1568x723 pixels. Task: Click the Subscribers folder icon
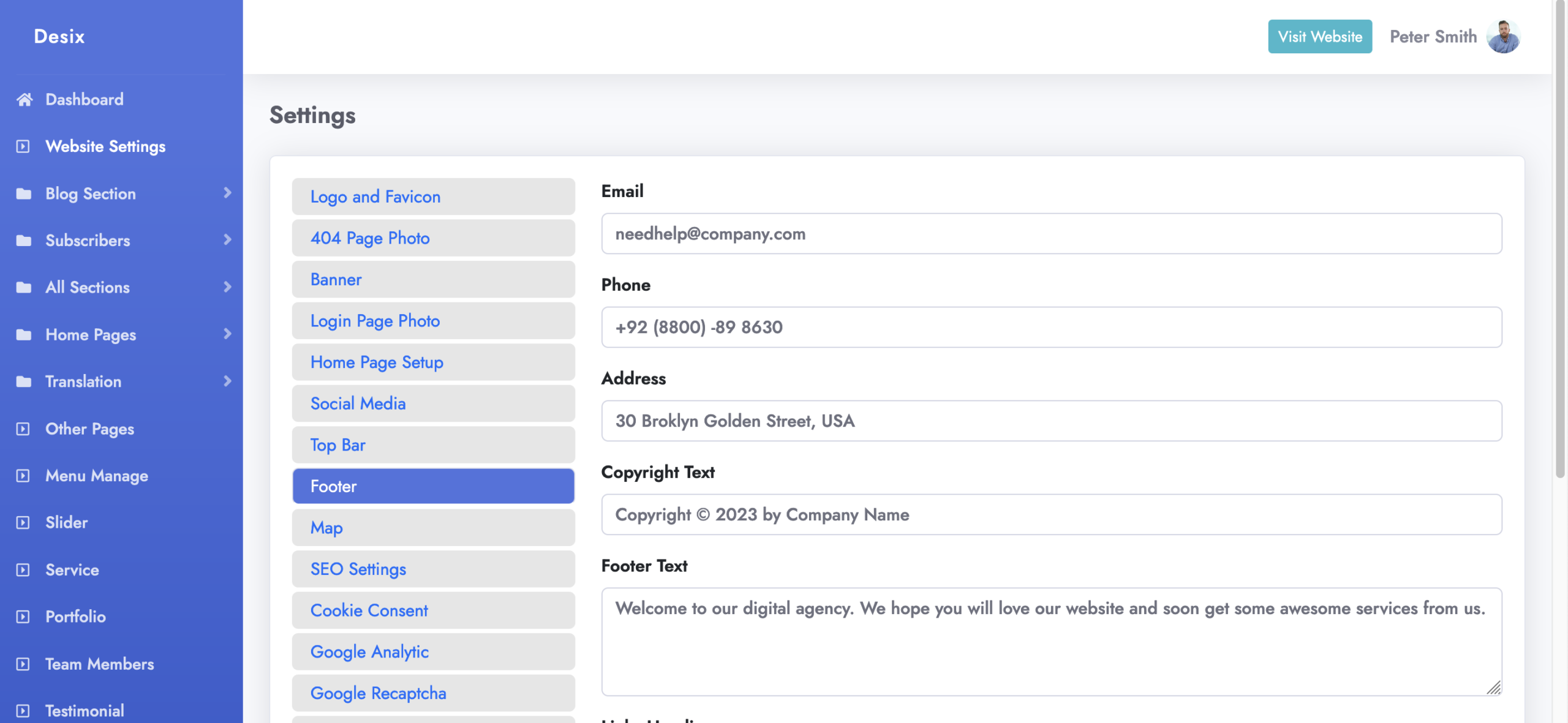[24, 241]
